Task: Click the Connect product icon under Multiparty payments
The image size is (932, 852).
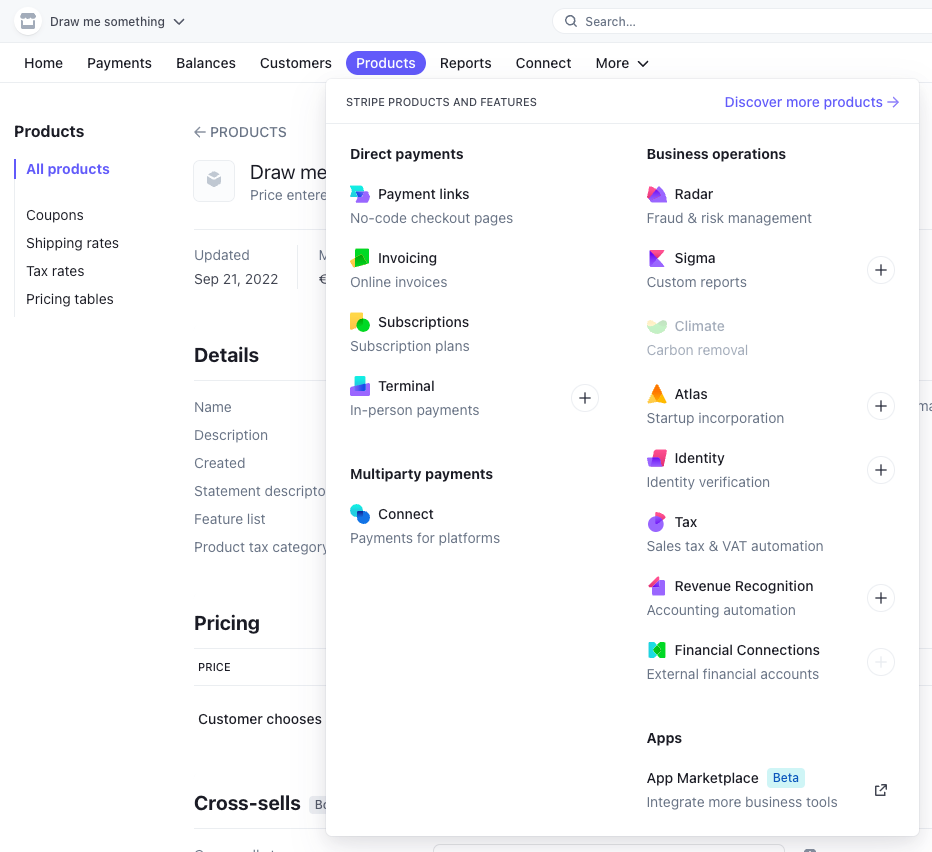Action: 360,514
